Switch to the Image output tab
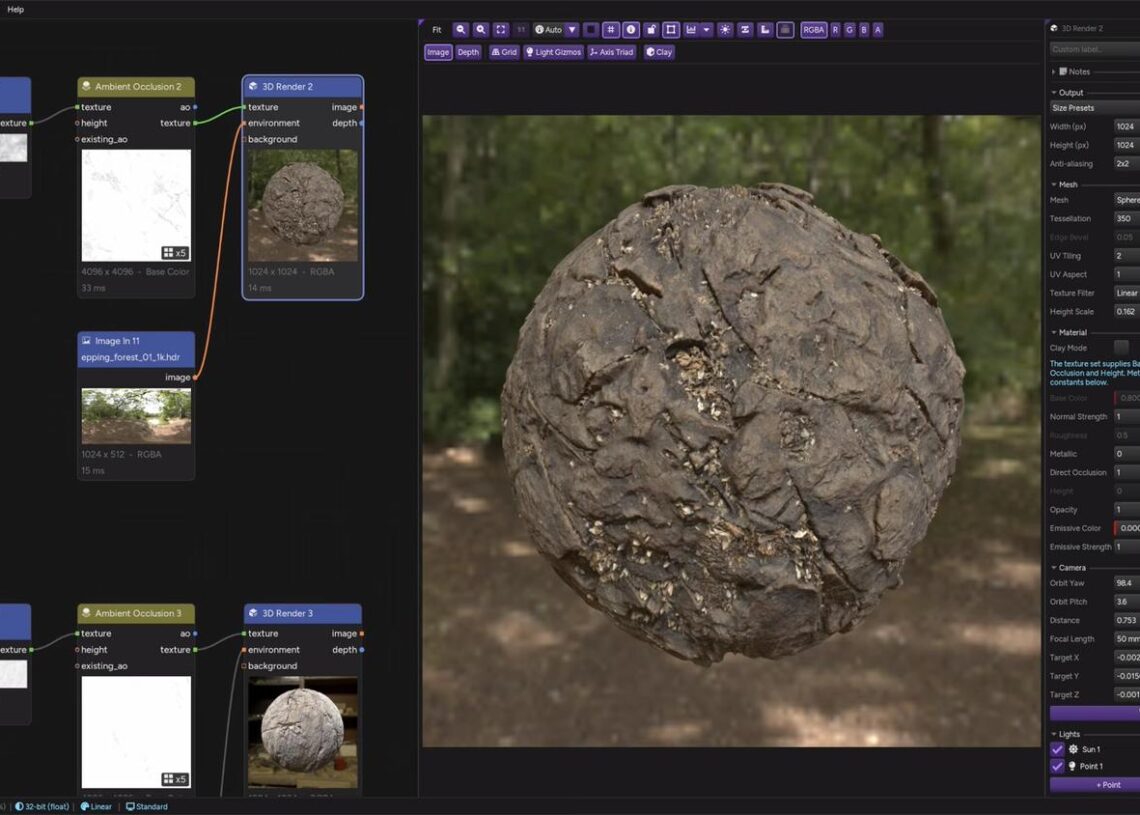 tap(438, 52)
